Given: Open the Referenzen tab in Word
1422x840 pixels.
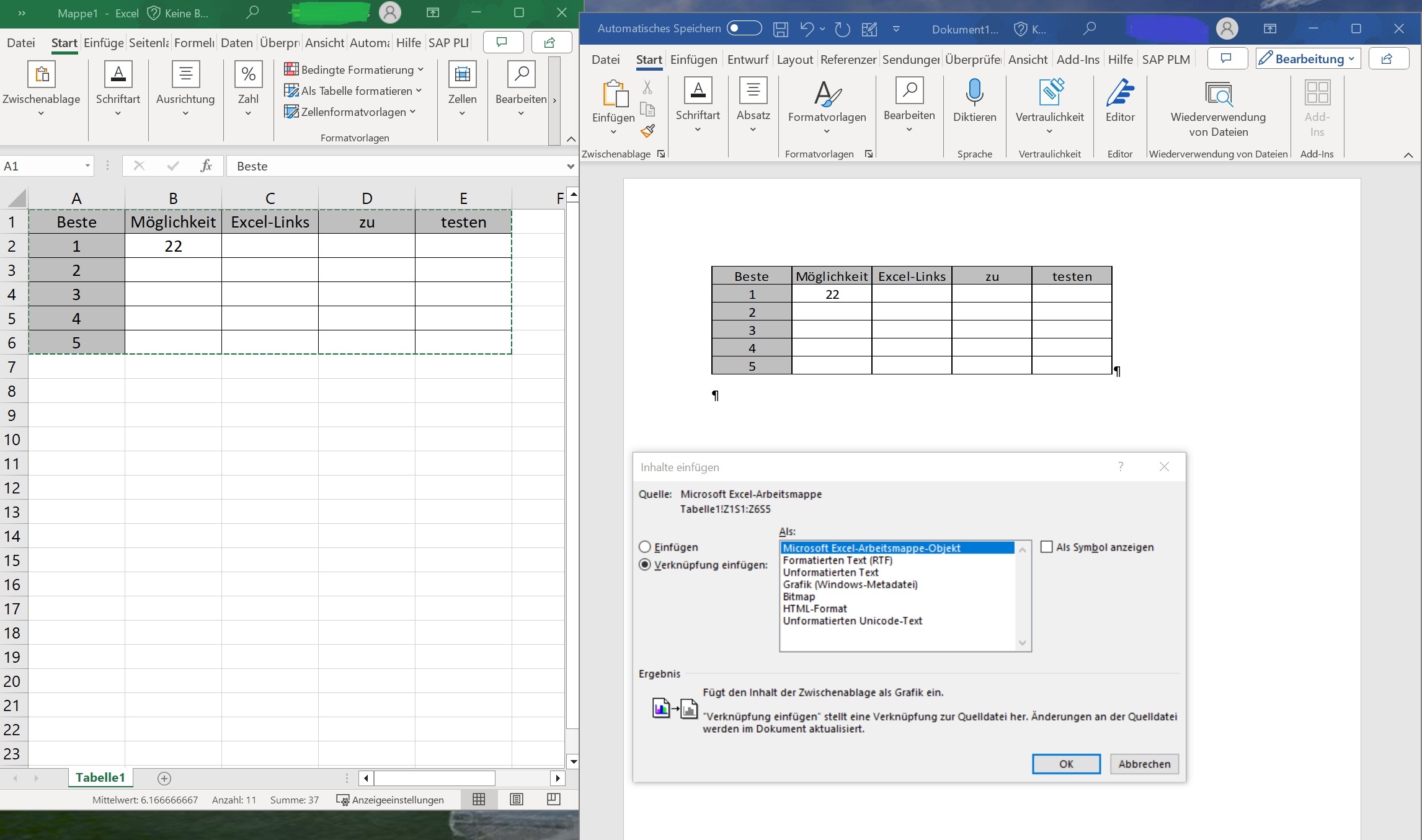Looking at the screenshot, I should tap(848, 60).
